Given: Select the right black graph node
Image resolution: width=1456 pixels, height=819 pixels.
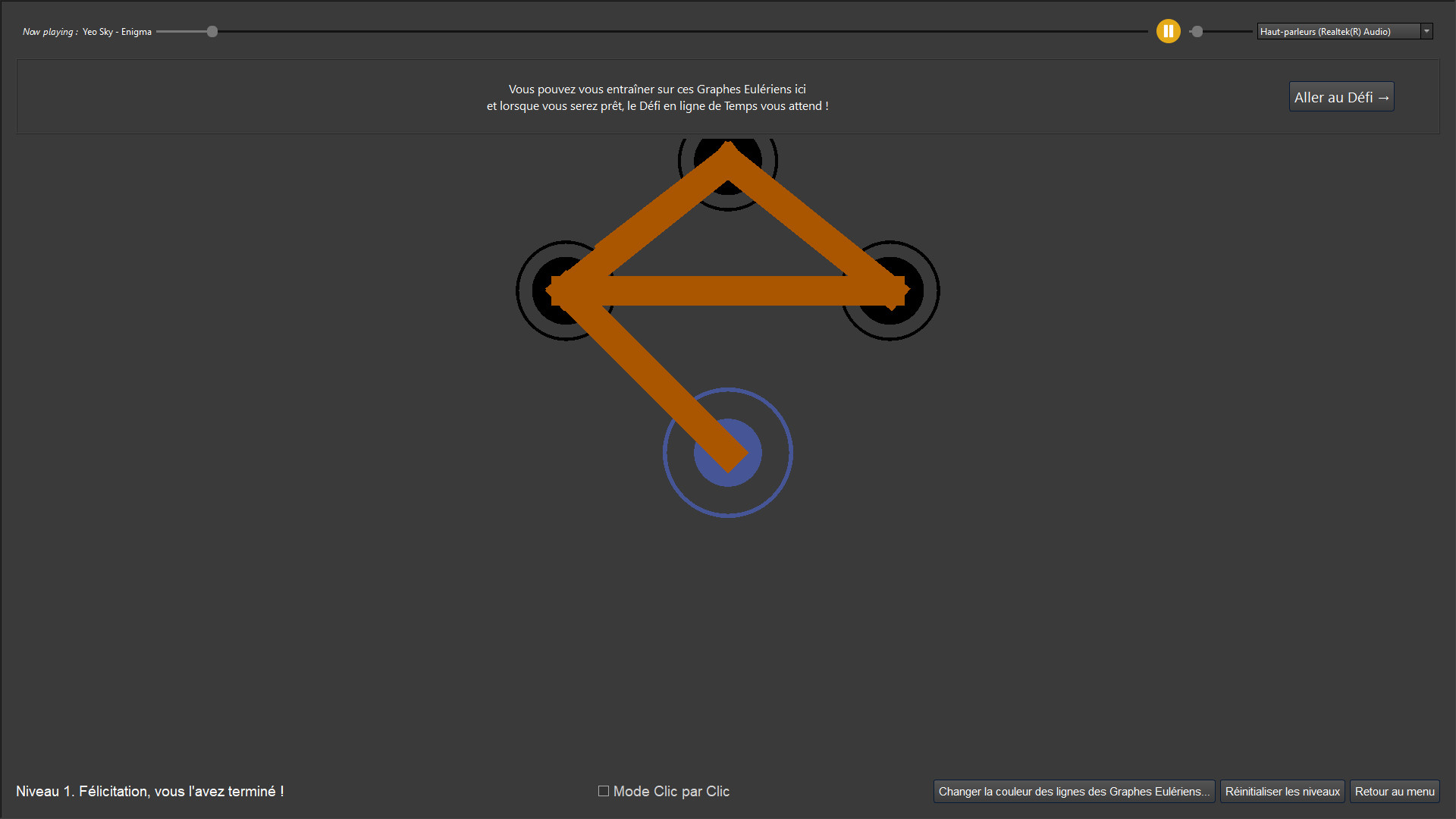Looking at the screenshot, I should [x=891, y=290].
